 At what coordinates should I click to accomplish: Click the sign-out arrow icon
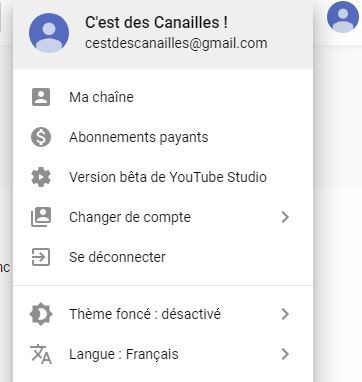click(x=41, y=257)
